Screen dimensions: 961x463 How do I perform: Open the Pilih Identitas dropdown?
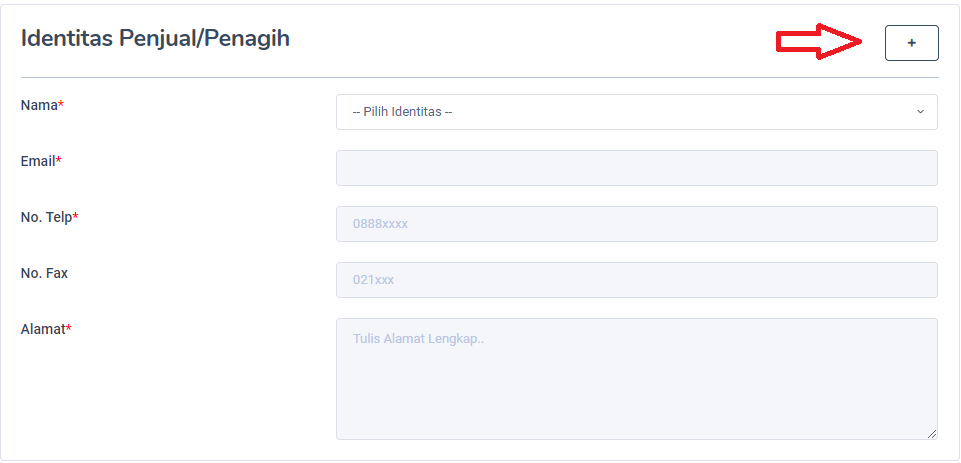(636, 112)
